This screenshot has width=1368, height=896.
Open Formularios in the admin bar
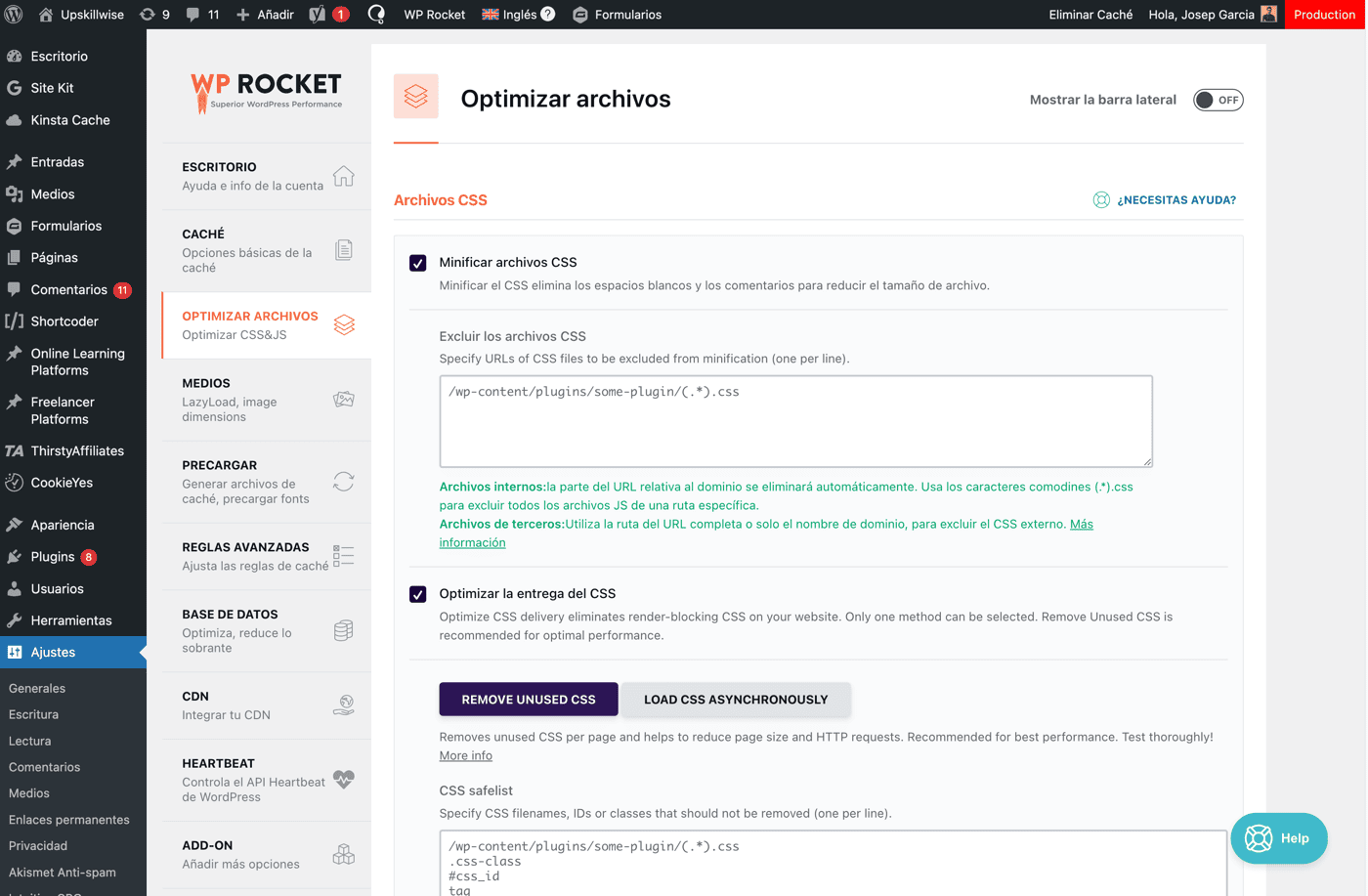(617, 15)
